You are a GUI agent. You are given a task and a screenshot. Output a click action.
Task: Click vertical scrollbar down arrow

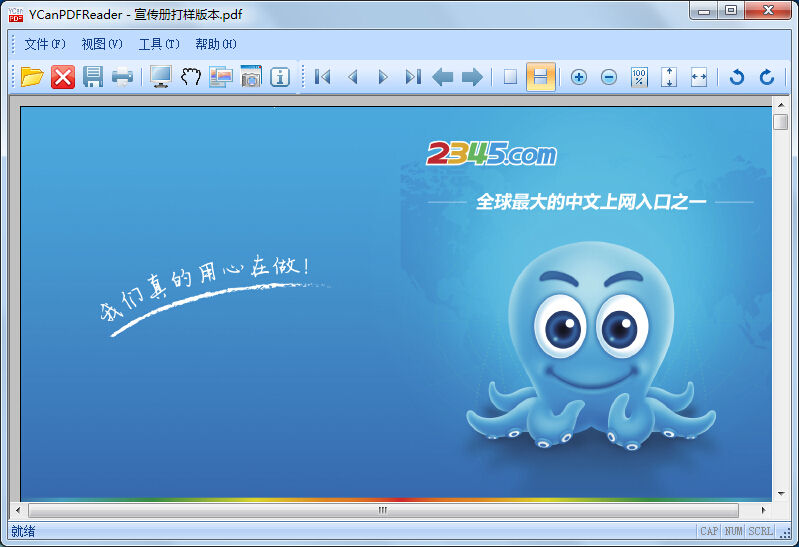pos(780,492)
